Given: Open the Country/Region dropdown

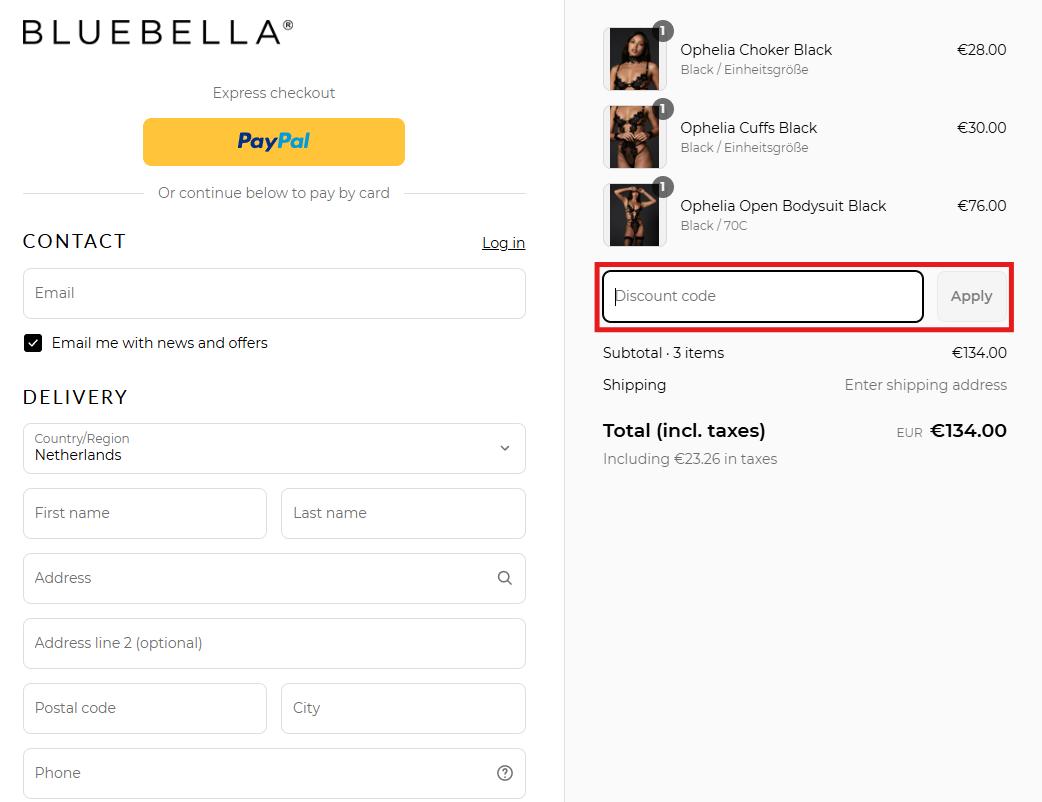Looking at the screenshot, I should tap(273, 448).
